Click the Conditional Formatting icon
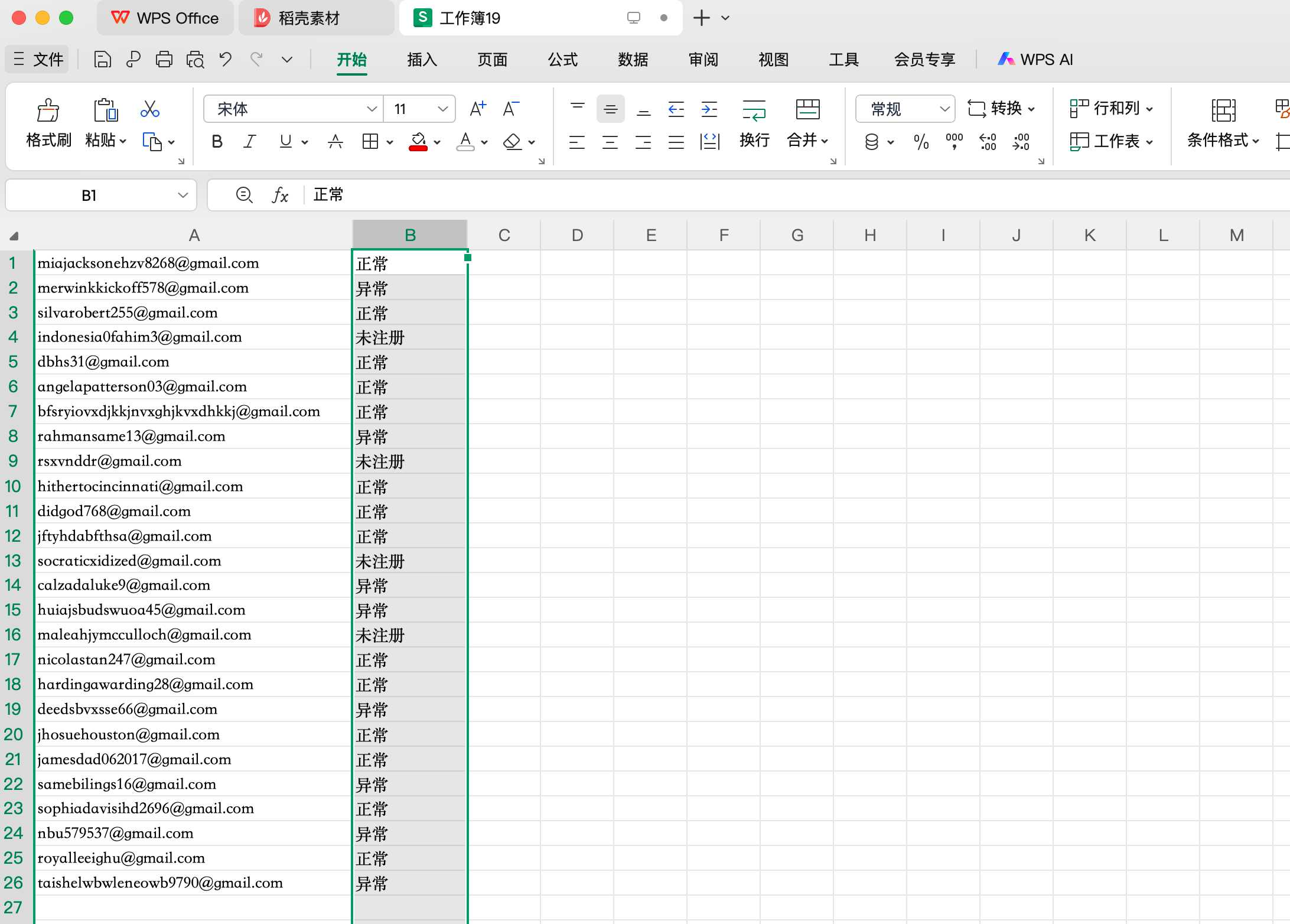 point(1223,110)
